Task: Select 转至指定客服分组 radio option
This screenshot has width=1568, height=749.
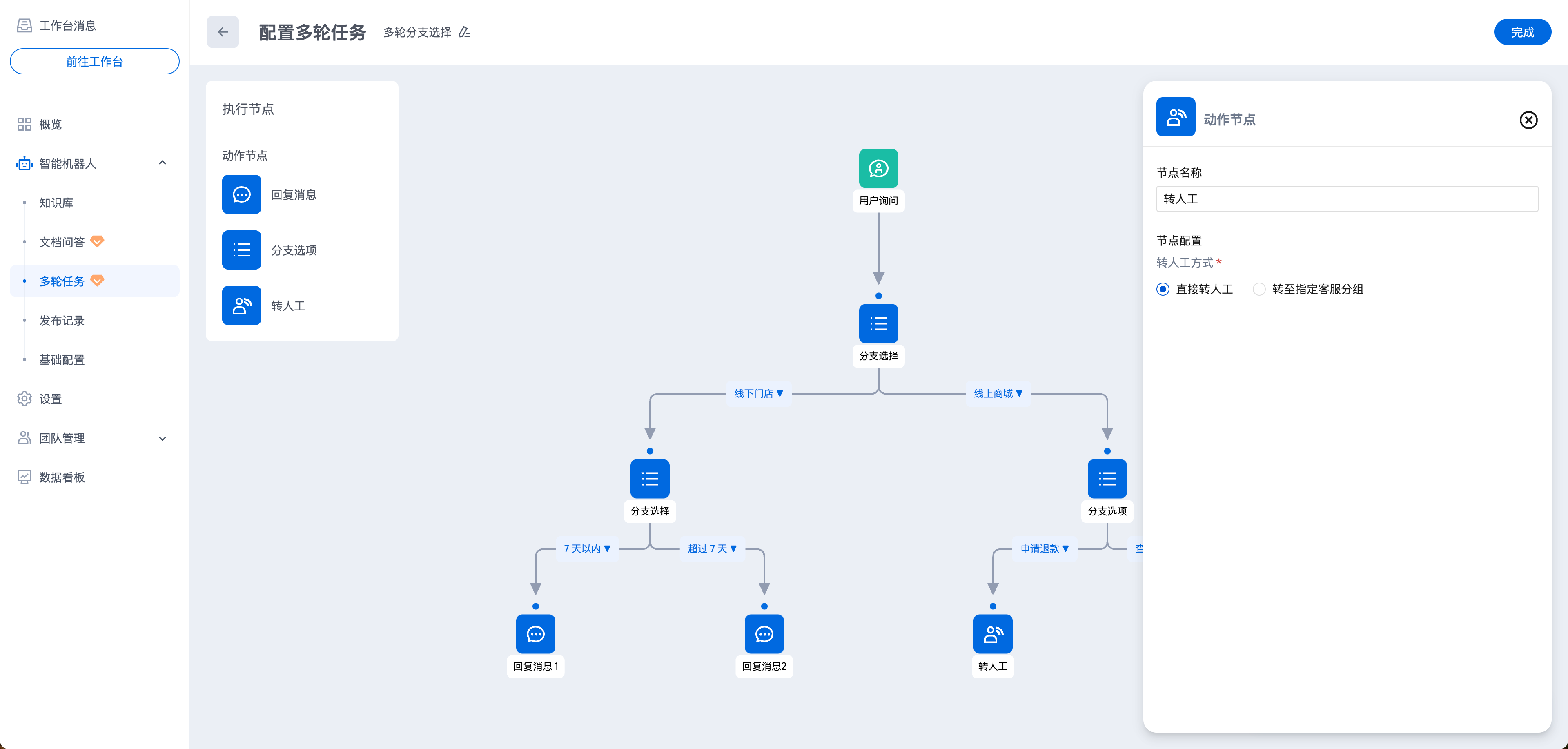Action: tap(1259, 289)
